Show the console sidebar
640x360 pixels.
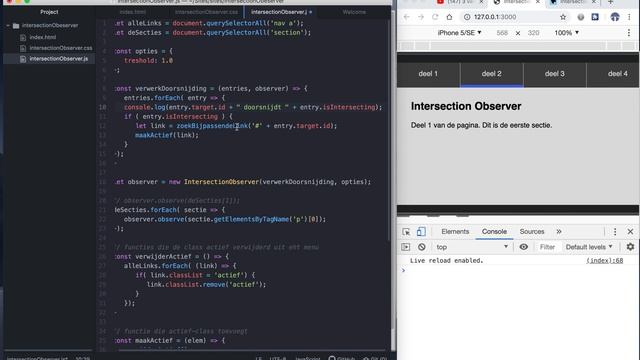click(x=405, y=247)
